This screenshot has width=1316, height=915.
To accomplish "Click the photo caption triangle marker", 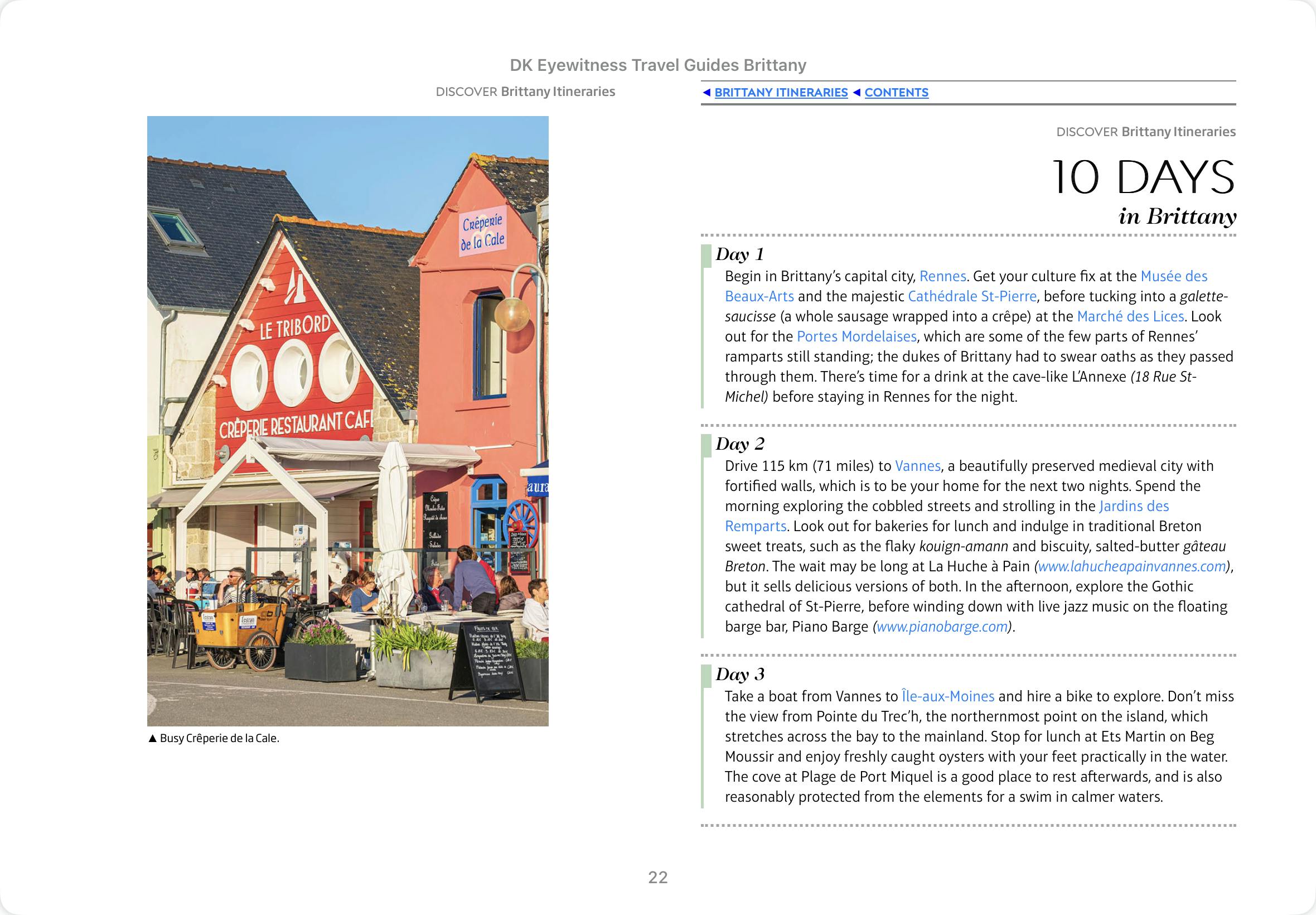I will (152, 739).
